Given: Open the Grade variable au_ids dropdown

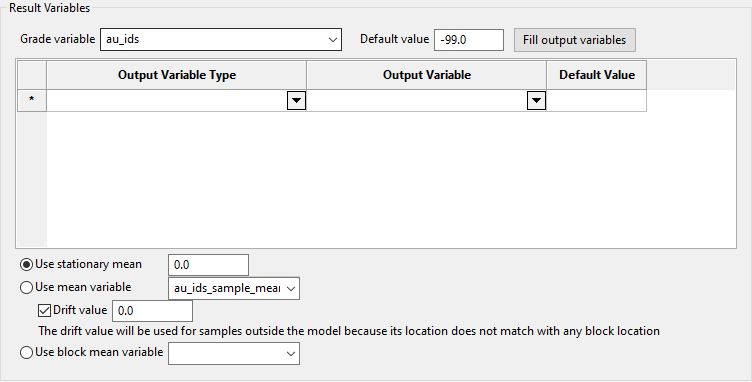Looking at the screenshot, I should point(221,39).
